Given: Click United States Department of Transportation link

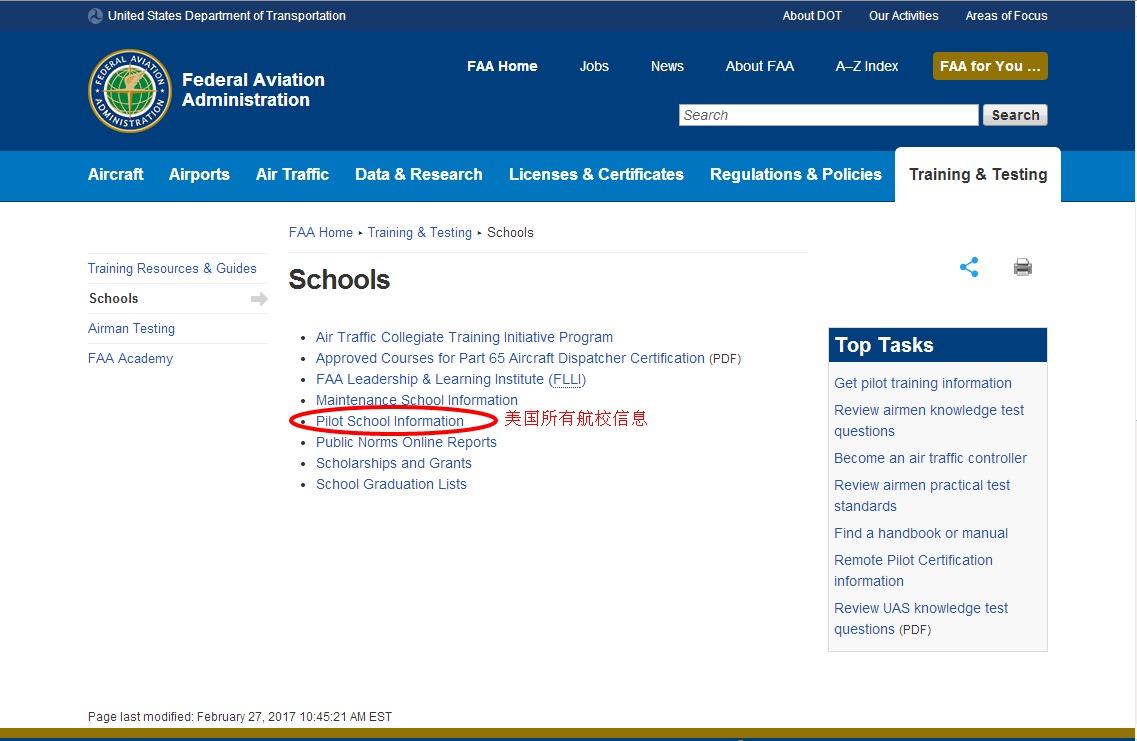Looking at the screenshot, I should pyautogui.click(x=227, y=15).
